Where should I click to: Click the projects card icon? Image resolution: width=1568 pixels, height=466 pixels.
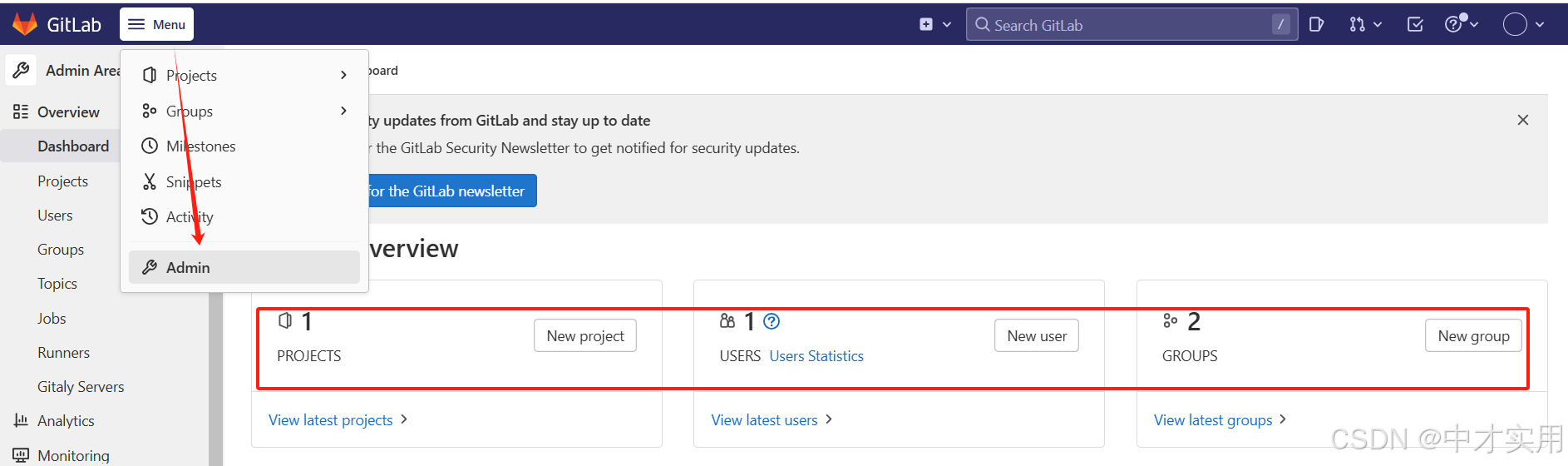[x=285, y=320]
